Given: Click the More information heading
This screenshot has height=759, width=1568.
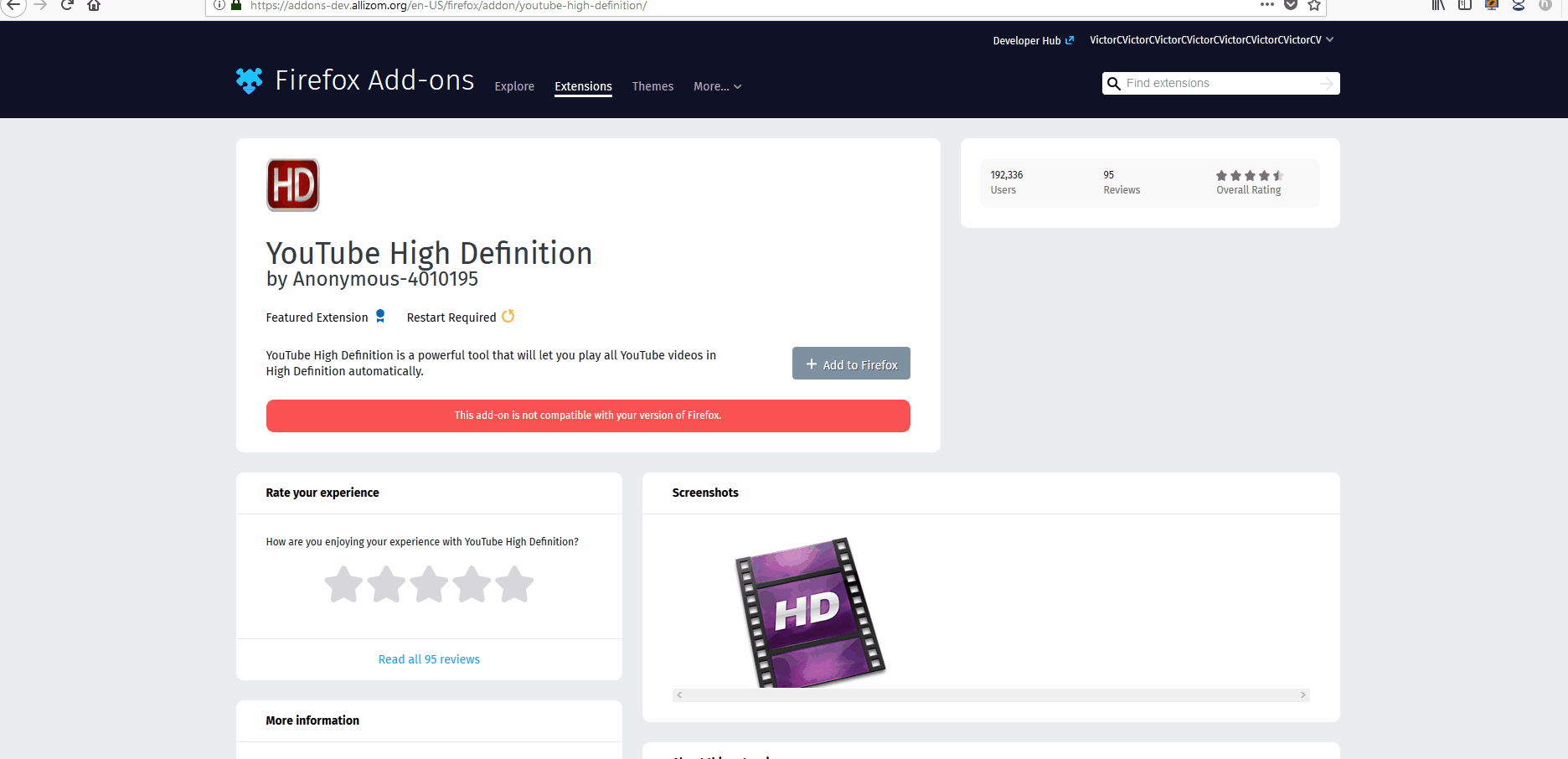Looking at the screenshot, I should 312,720.
